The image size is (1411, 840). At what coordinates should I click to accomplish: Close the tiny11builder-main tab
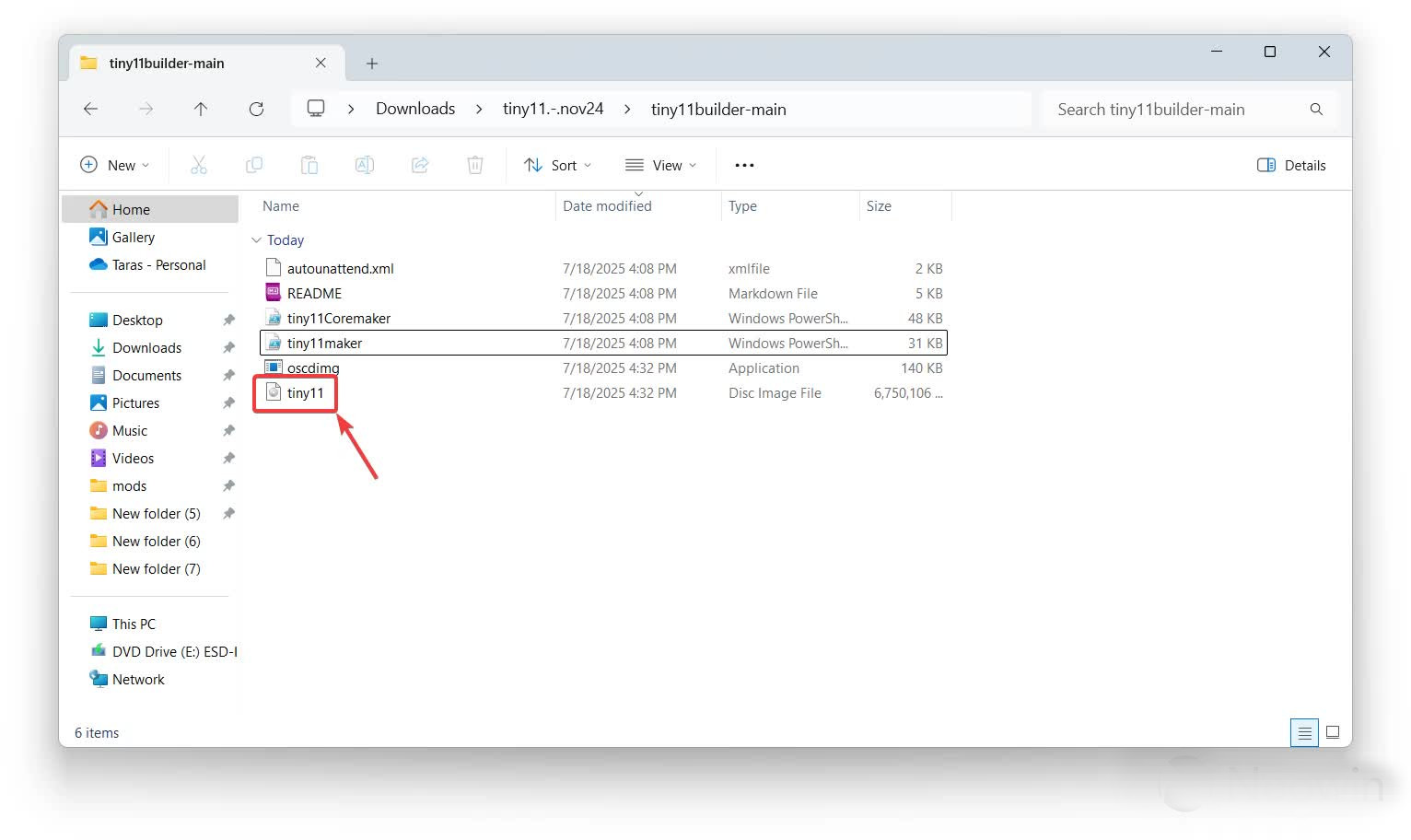(321, 63)
